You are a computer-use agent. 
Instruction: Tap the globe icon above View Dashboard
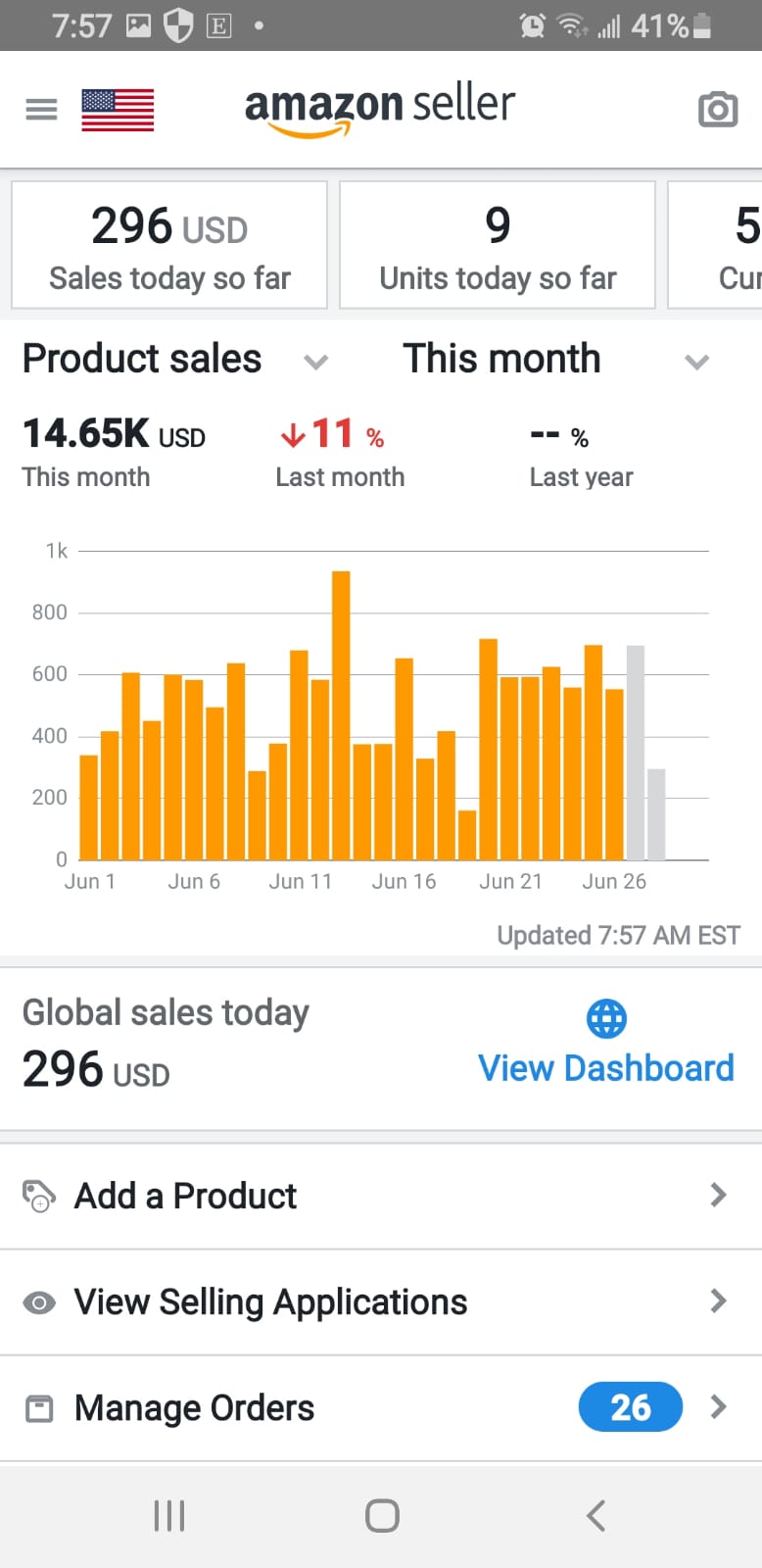606,1018
